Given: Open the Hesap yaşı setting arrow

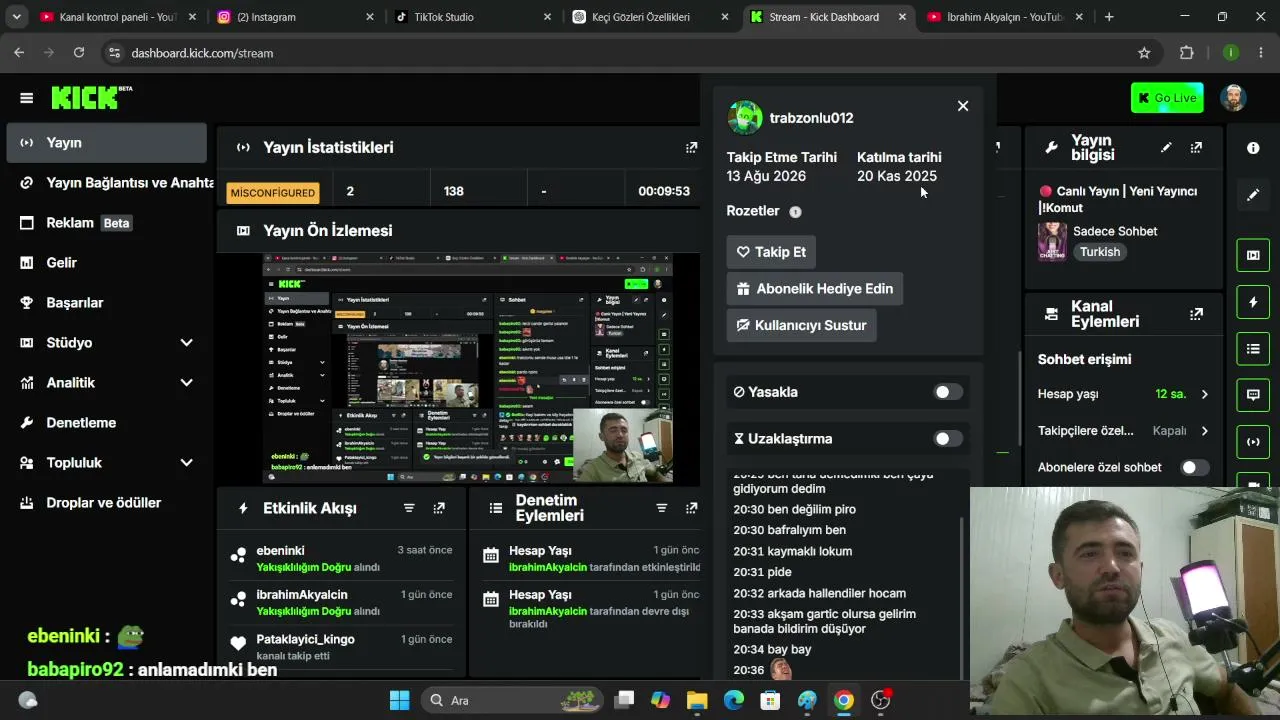Looking at the screenshot, I should (x=1204, y=394).
